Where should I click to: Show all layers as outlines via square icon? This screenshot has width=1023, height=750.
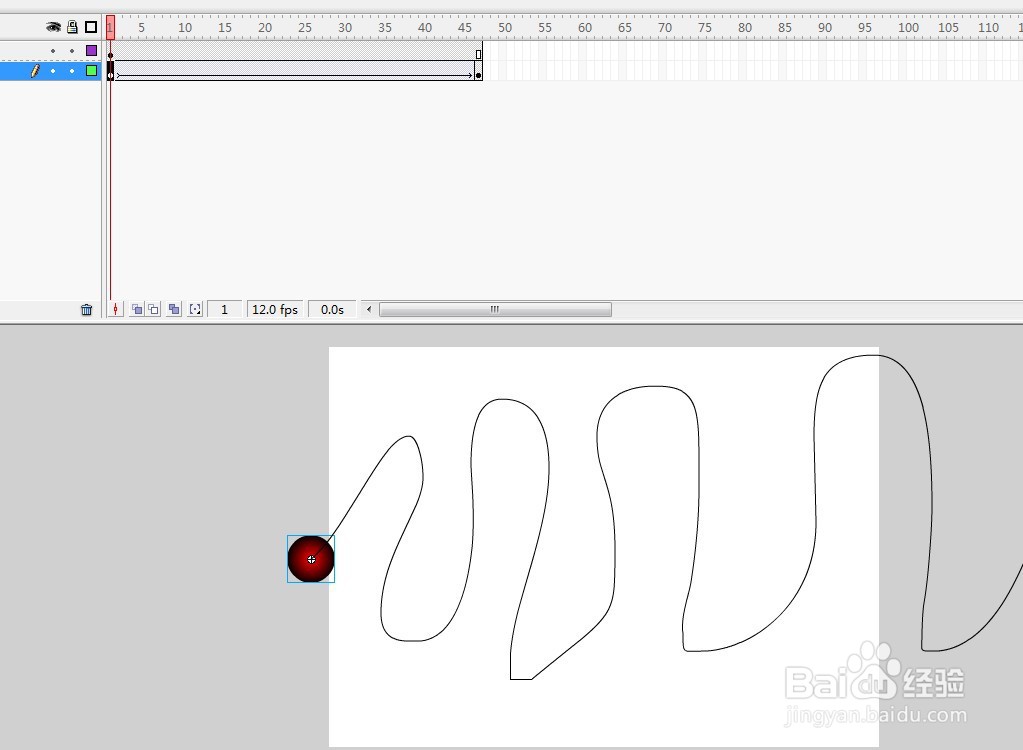[91, 27]
